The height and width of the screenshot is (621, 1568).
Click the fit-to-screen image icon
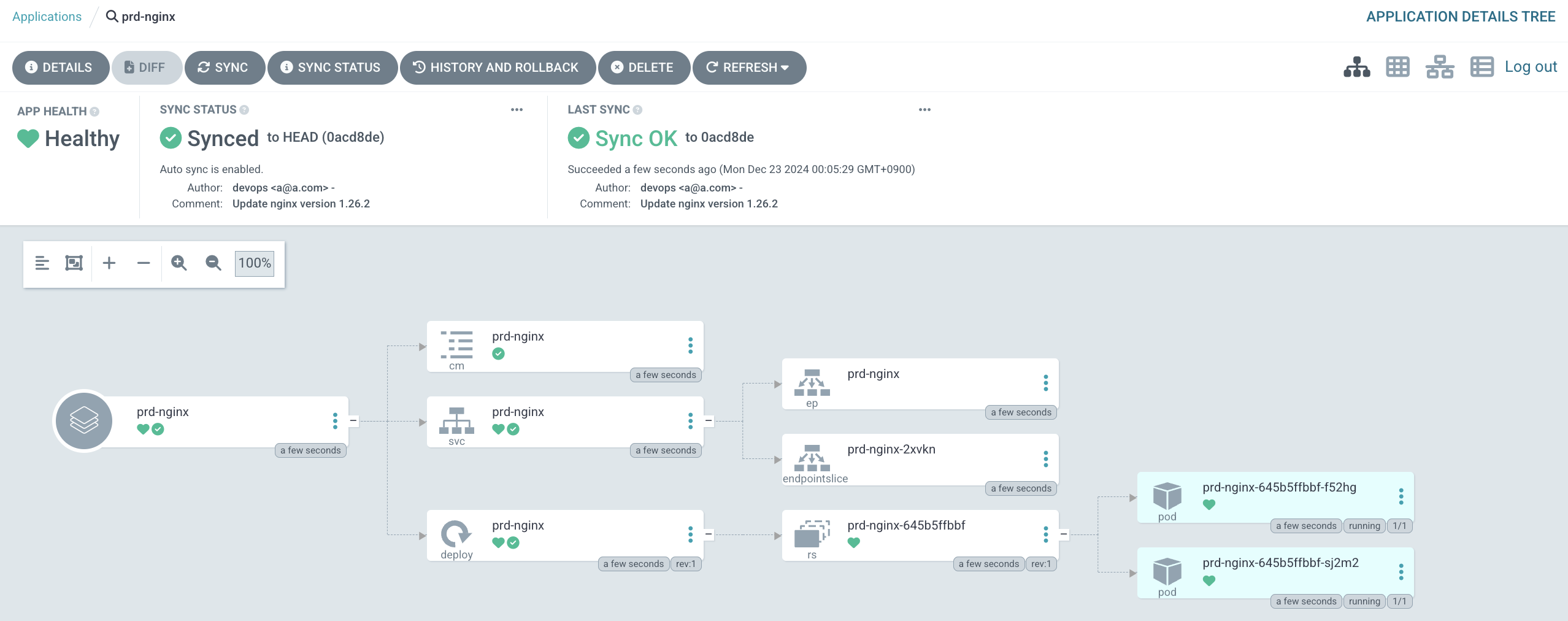(x=74, y=263)
